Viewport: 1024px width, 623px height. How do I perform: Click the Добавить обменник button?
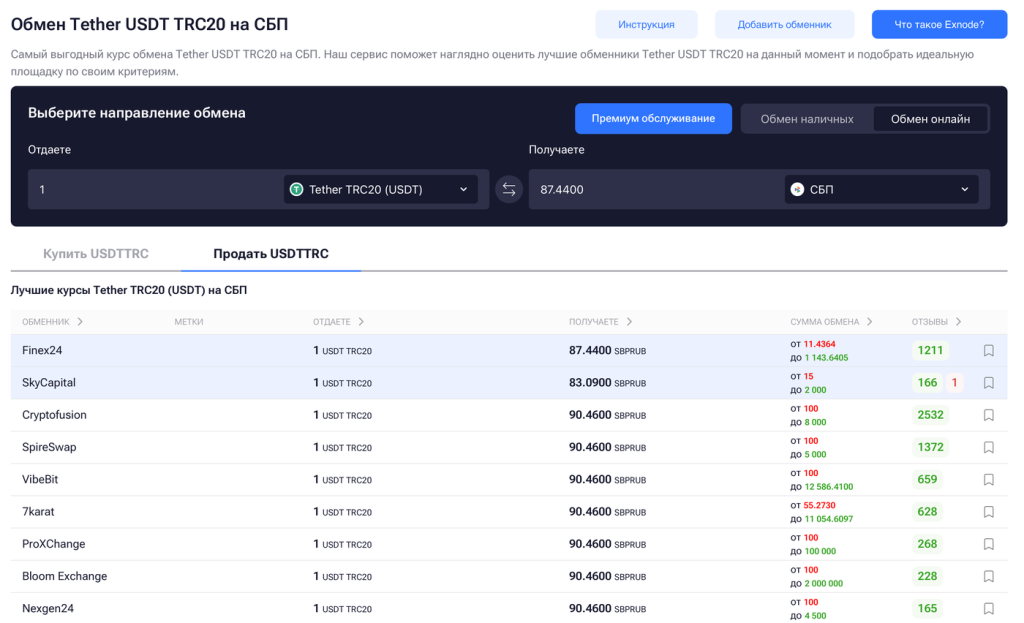click(x=784, y=24)
